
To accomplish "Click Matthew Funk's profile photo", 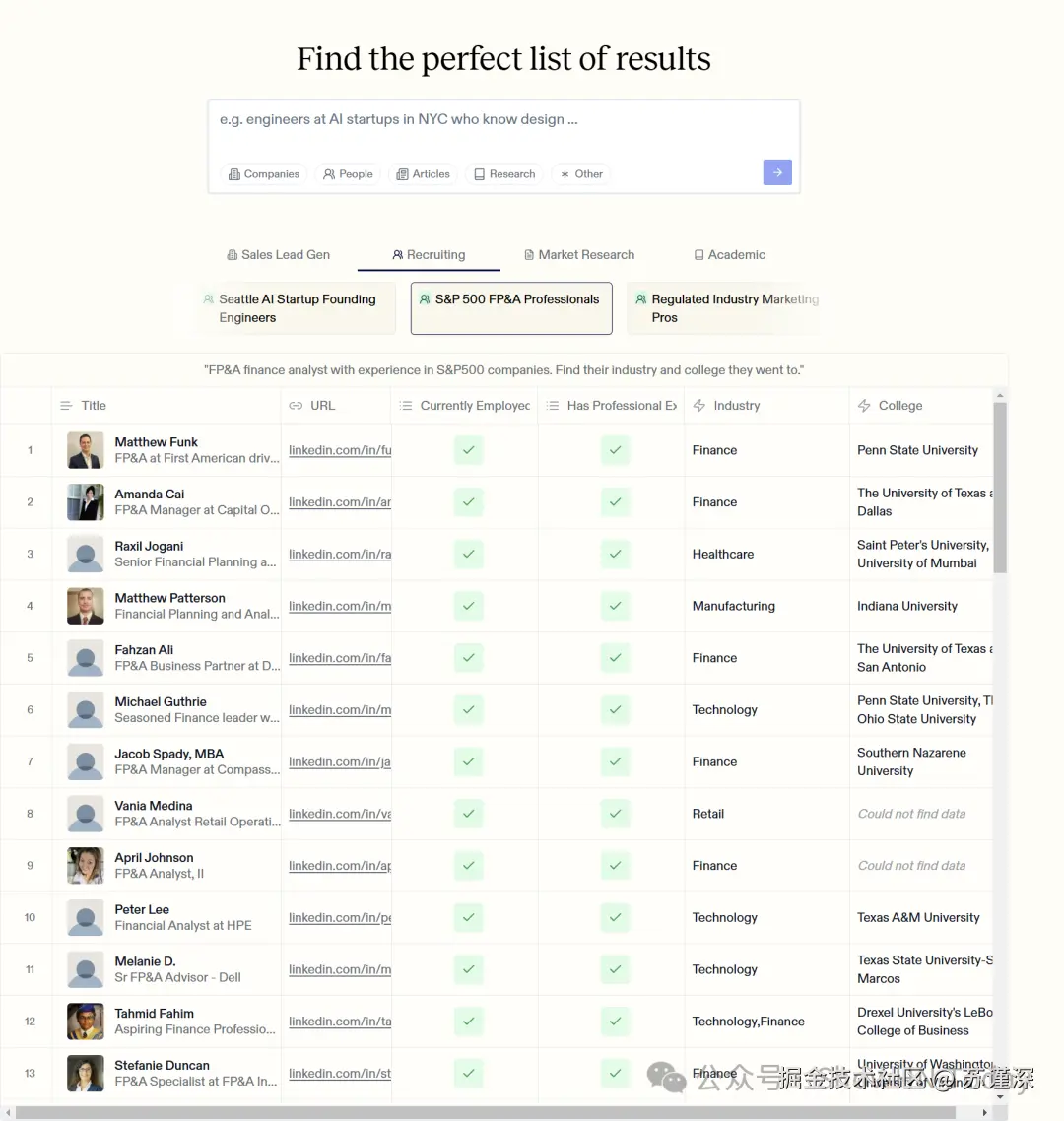I will [85, 450].
